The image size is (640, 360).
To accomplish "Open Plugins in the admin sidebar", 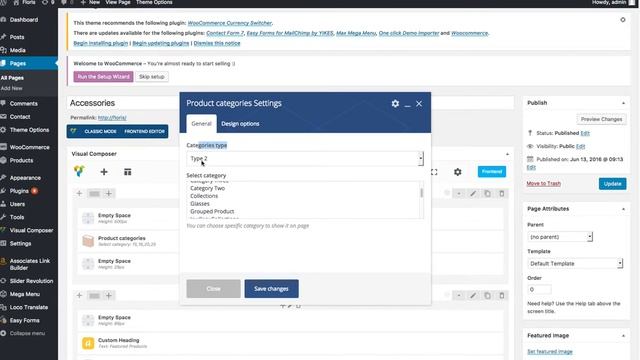I will coord(19,191).
